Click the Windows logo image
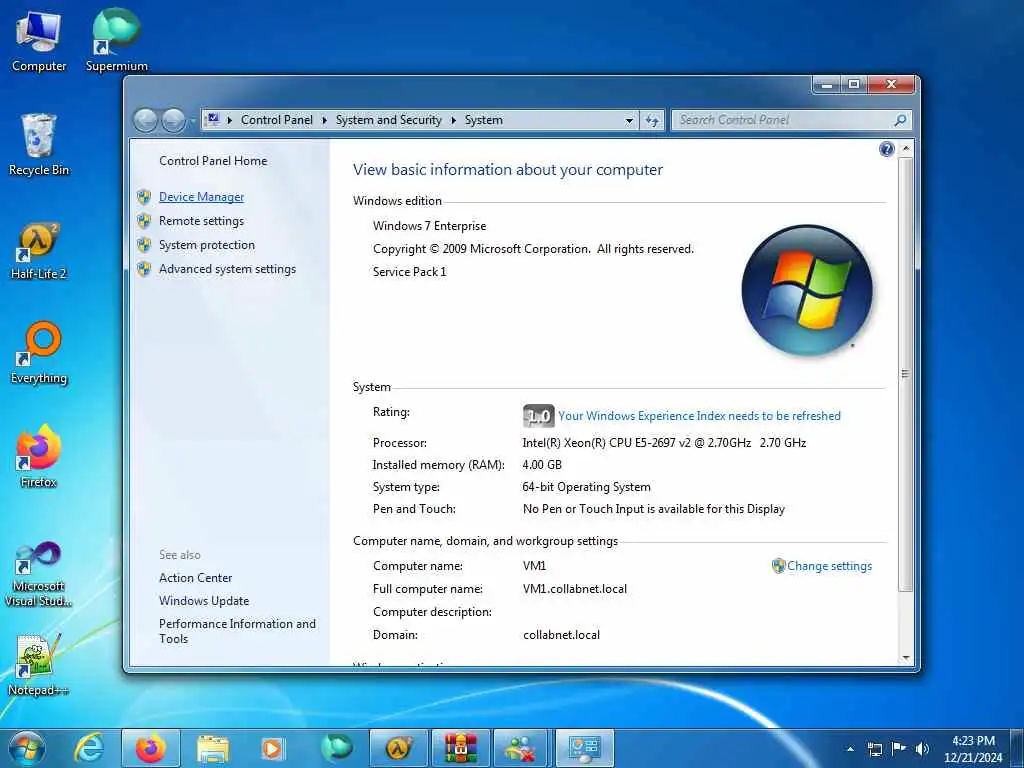Image resolution: width=1024 pixels, height=768 pixels. (x=807, y=291)
